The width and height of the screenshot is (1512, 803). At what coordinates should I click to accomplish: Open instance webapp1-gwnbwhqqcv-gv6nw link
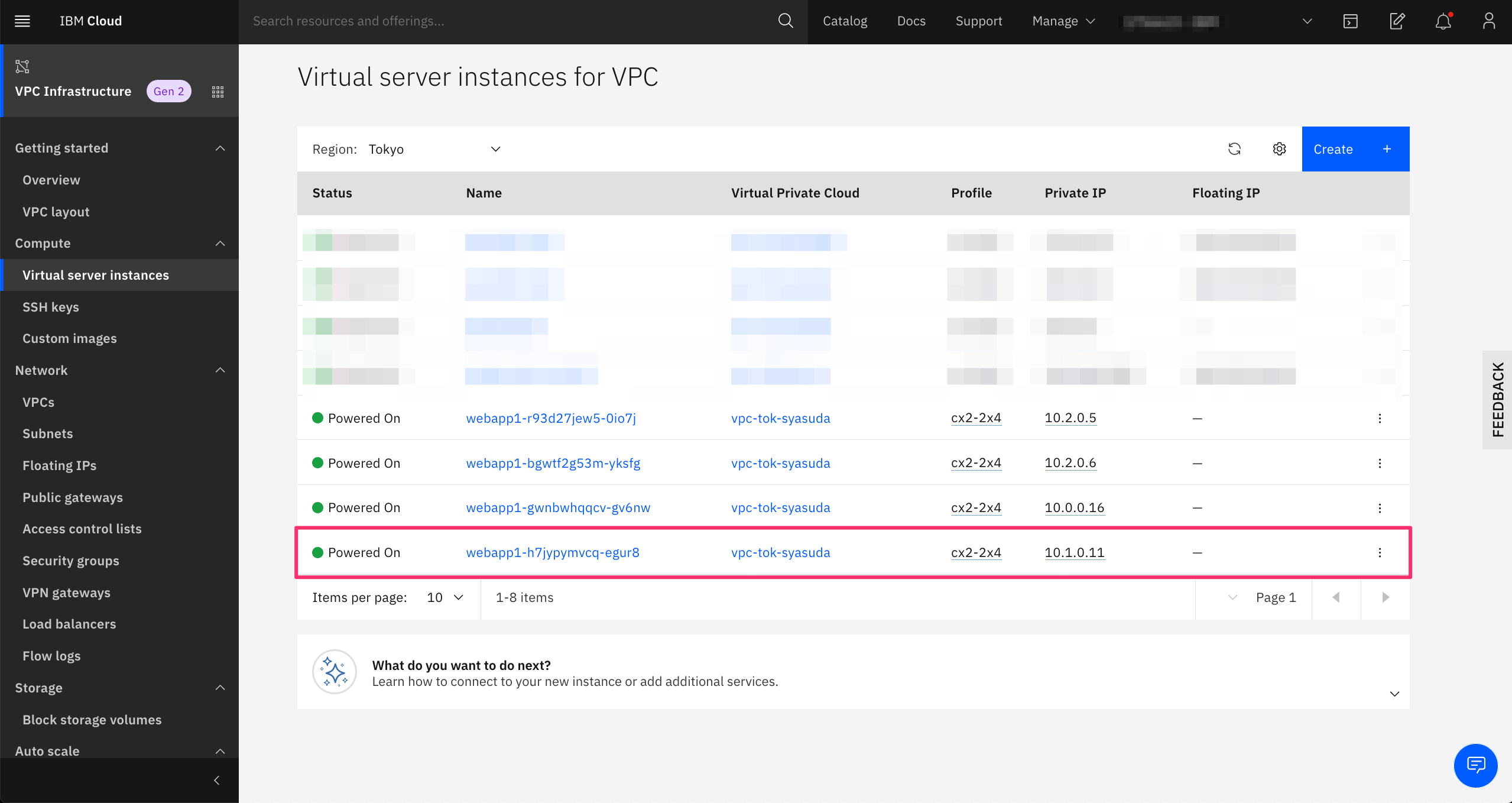(x=557, y=507)
